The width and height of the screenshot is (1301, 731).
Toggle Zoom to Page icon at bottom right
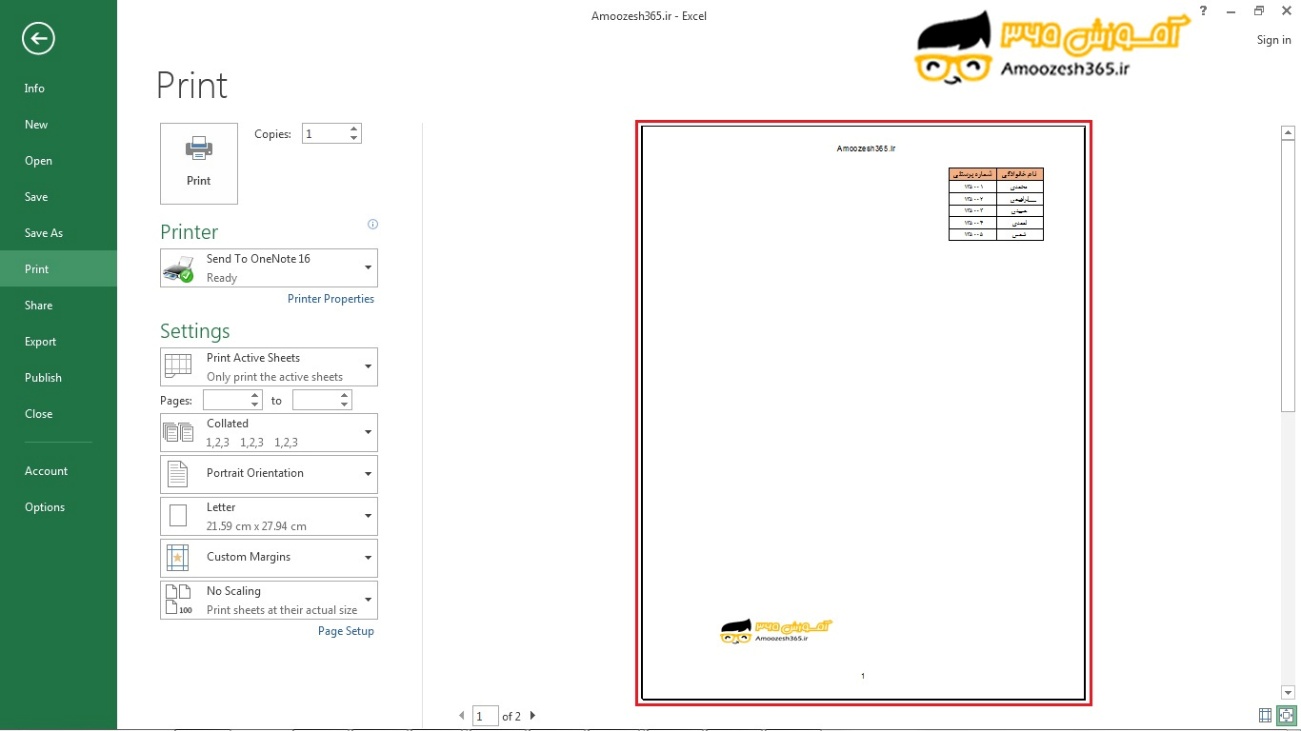coord(1285,715)
